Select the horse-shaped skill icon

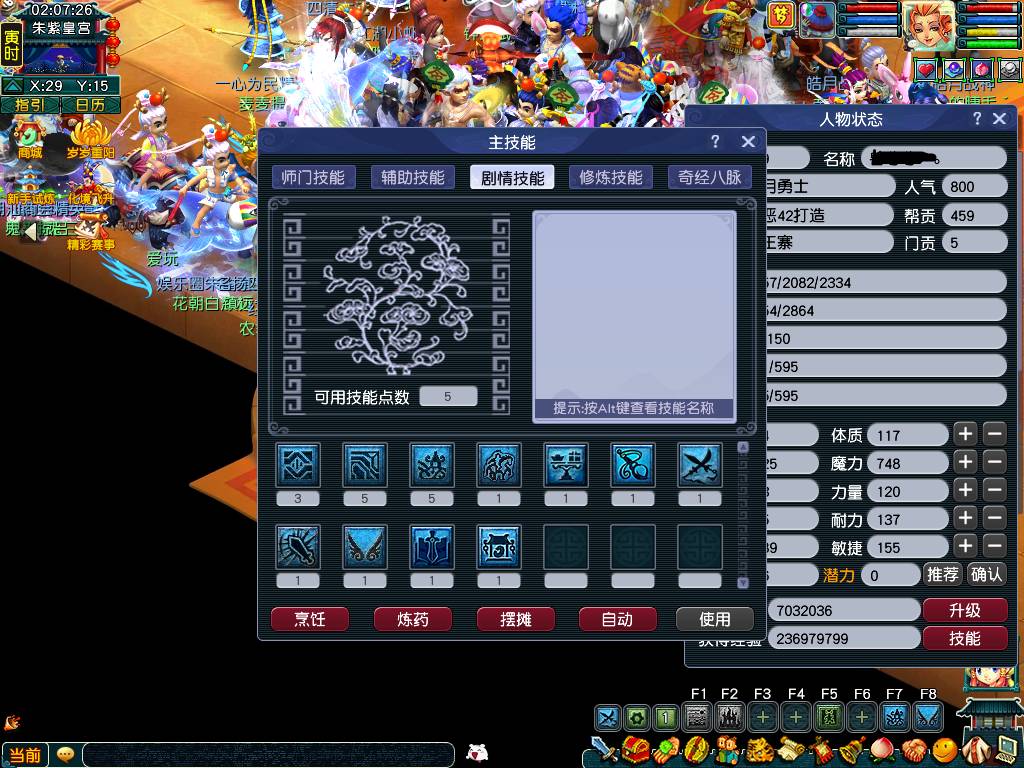coord(499,465)
